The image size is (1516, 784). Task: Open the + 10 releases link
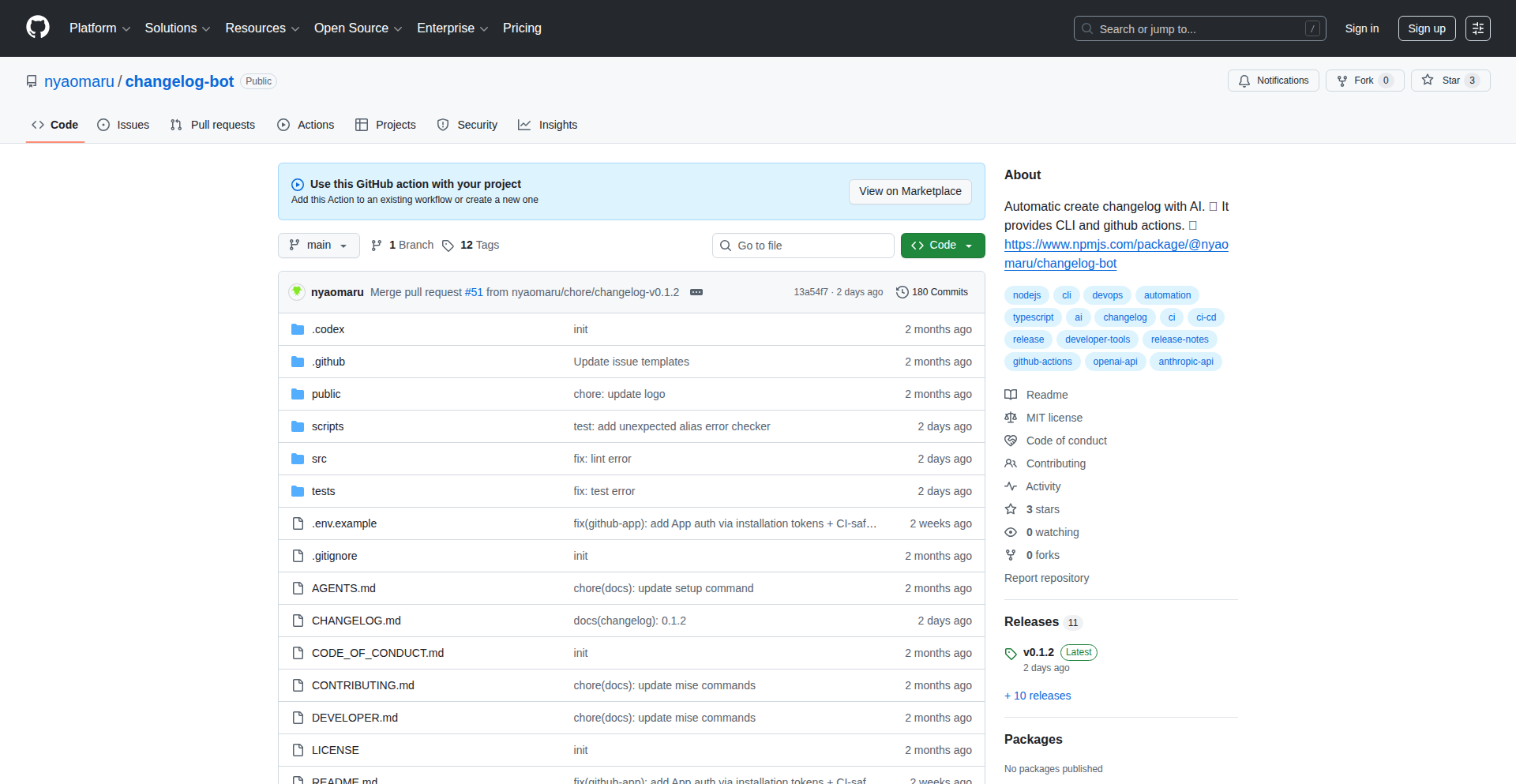point(1038,696)
